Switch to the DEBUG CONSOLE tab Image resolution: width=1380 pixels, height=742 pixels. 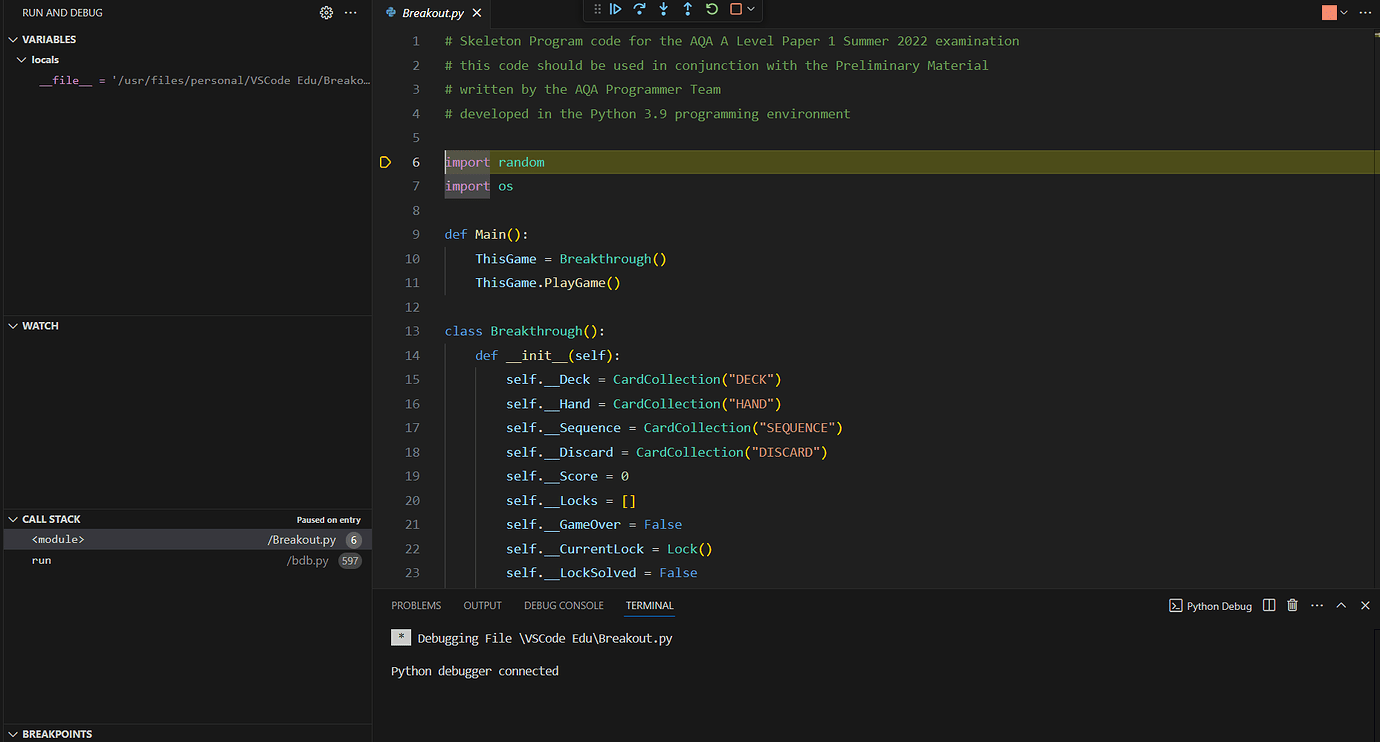[x=563, y=605]
